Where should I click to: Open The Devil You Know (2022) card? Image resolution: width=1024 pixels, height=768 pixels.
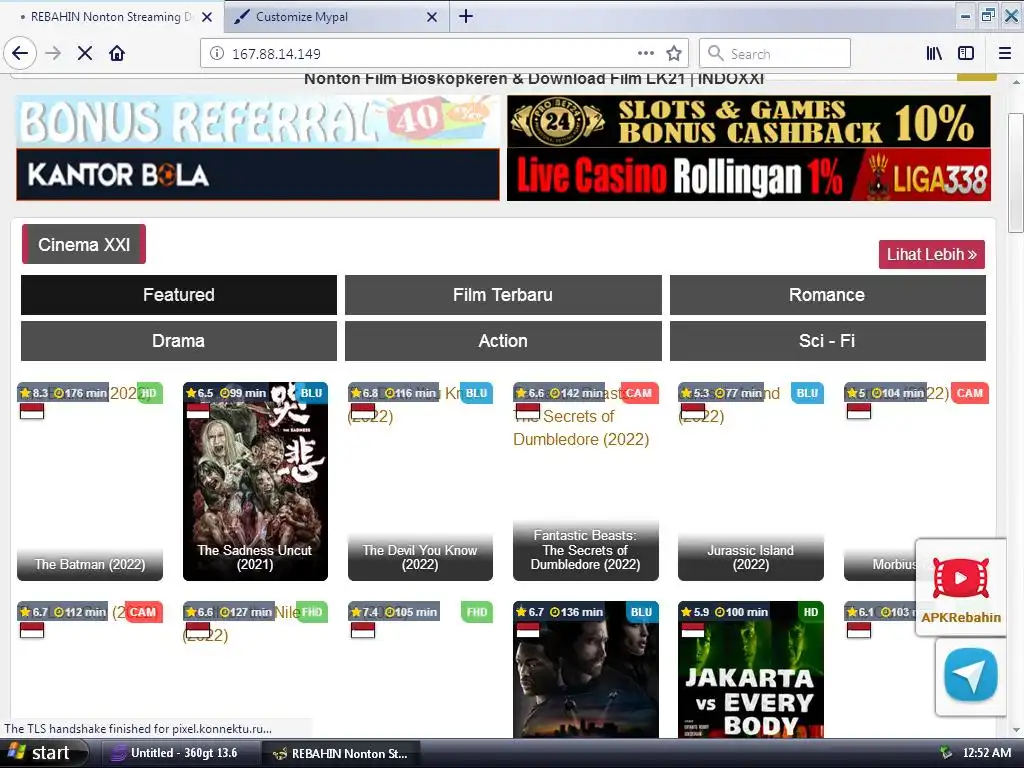(x=421, y=481)
